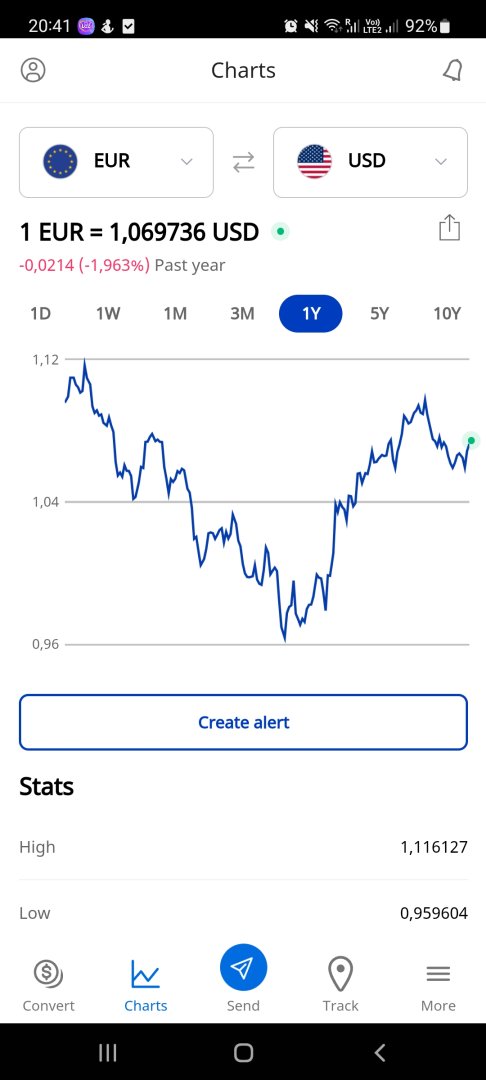Open the More hamburger menu
The image size is (486, 1080).
click(x=439, y=974)
